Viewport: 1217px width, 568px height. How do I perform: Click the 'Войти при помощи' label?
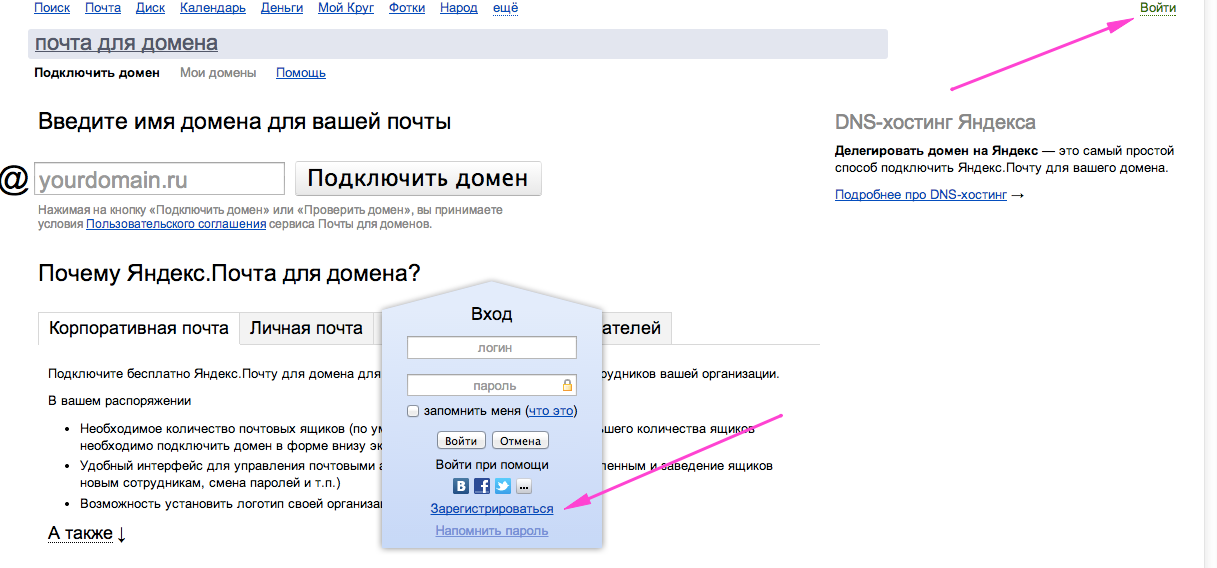tap(492, 465)
